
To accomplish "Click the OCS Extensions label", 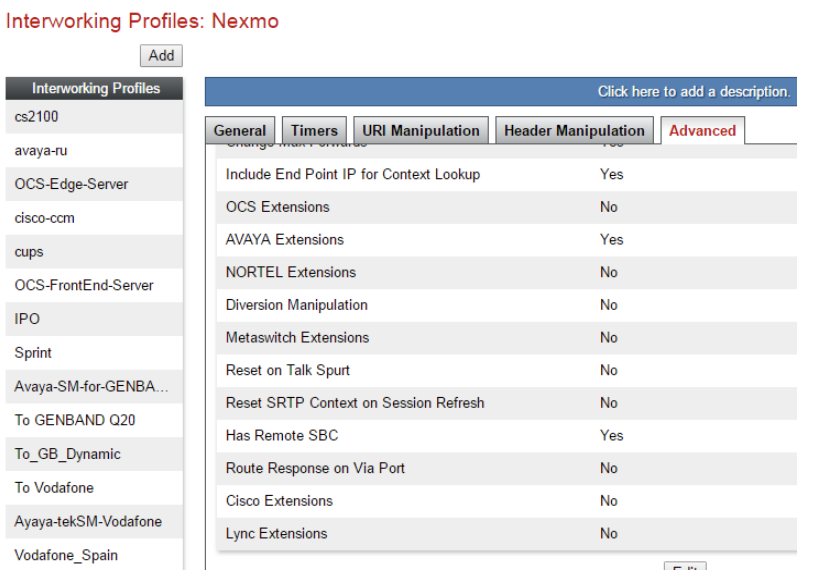I will [x=278, y=207].
